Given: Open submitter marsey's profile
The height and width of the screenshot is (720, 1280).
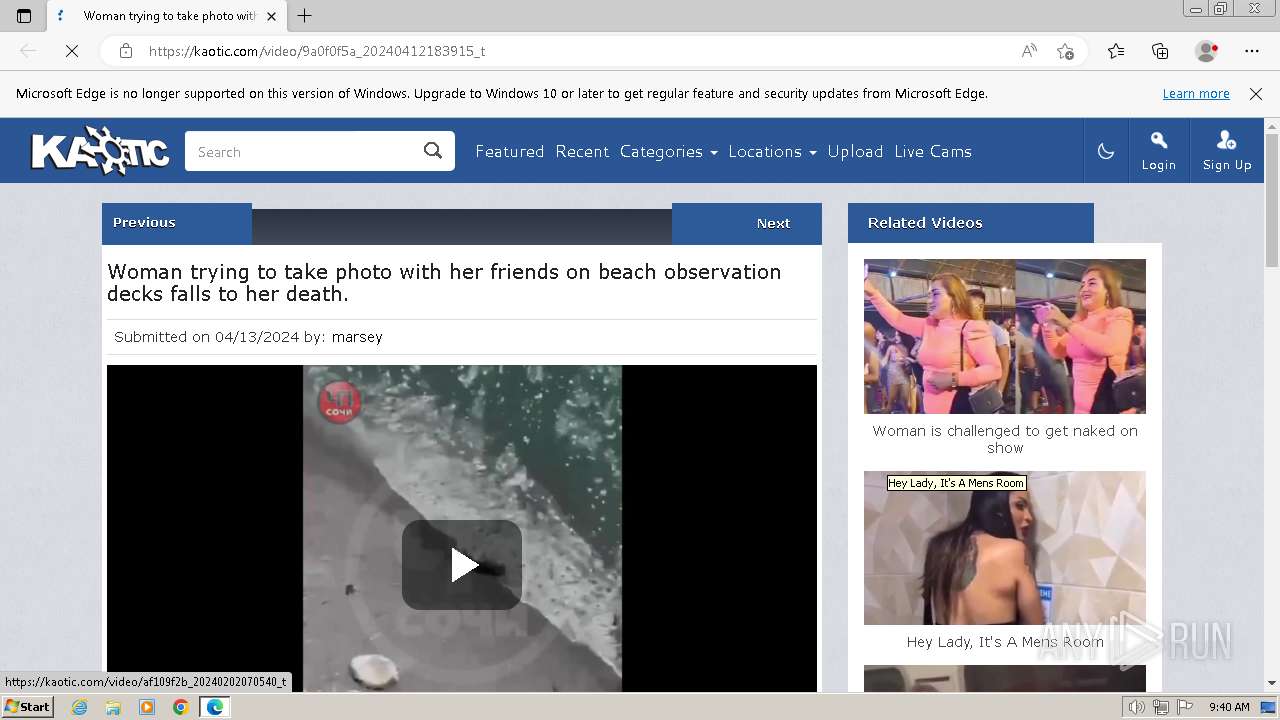Looking at the screenshot, I should pos(357,337).
